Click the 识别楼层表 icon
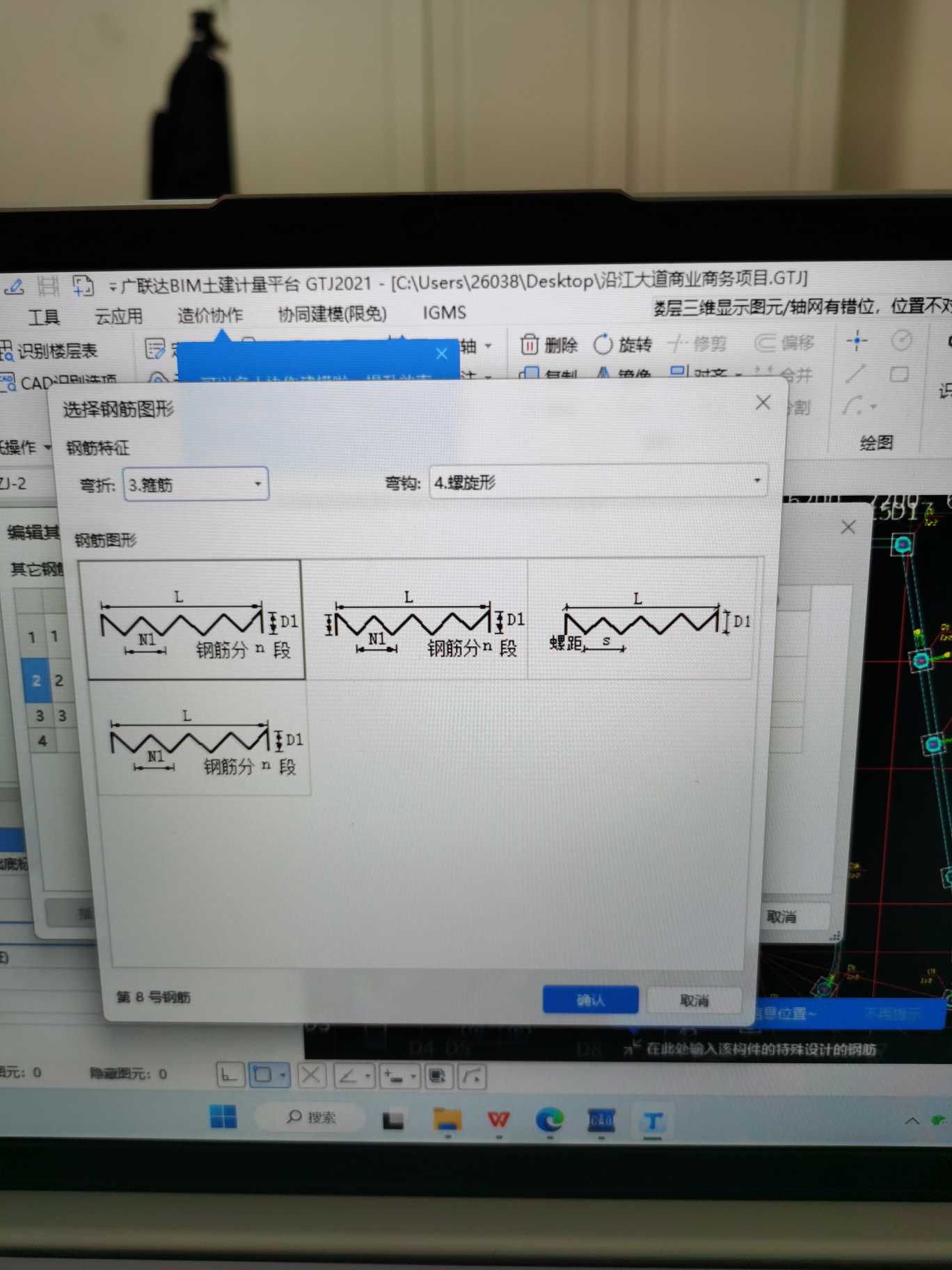The width and height of the screenshot is (952, 1270). point(7,351)
